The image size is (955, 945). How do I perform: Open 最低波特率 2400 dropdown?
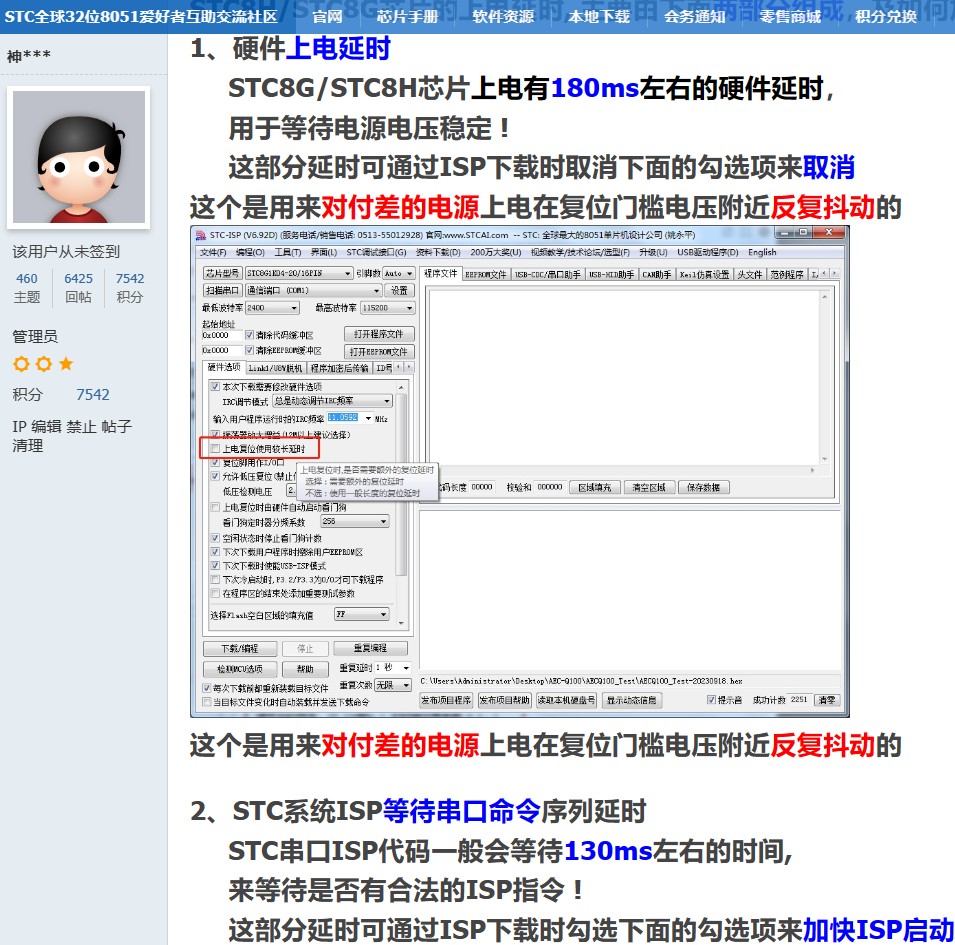coord(272,308)
